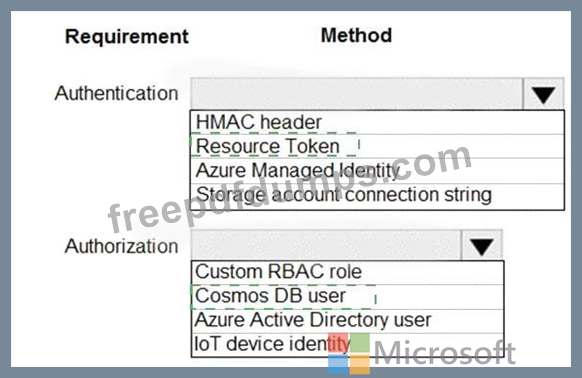Choose the Resource Token option

point(377,146)
